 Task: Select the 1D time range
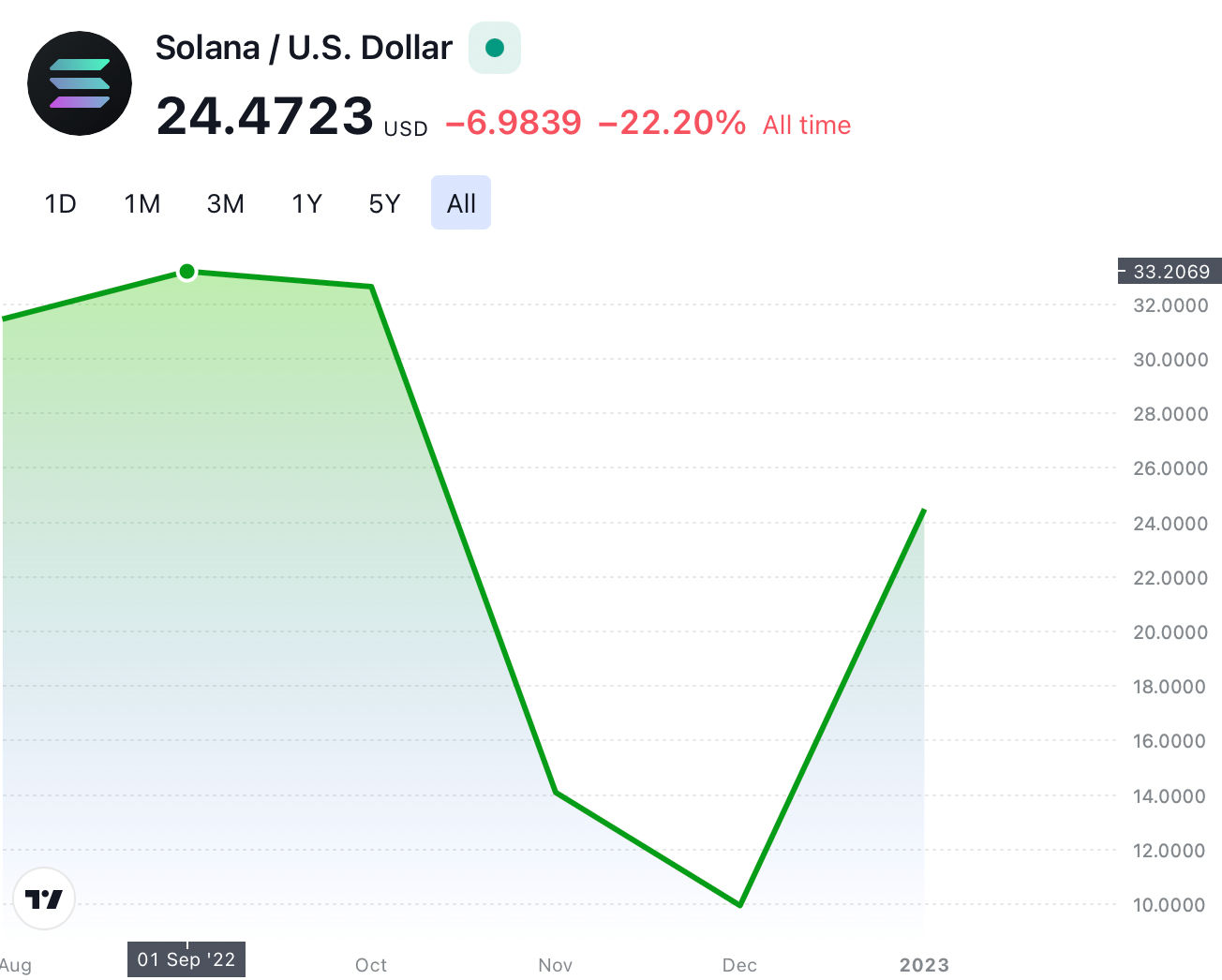pyautogui.click(x=61, y=203)
